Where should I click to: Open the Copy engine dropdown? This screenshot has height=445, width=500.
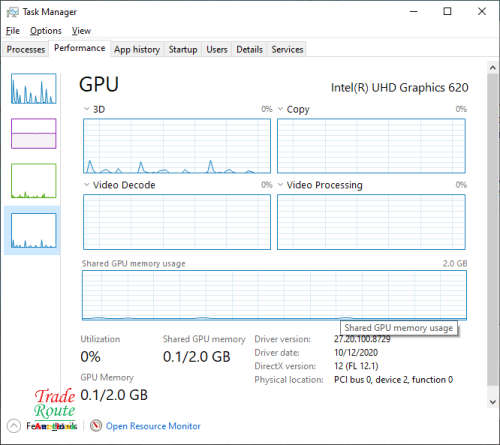pyautogui.click(x=280, y=109)
